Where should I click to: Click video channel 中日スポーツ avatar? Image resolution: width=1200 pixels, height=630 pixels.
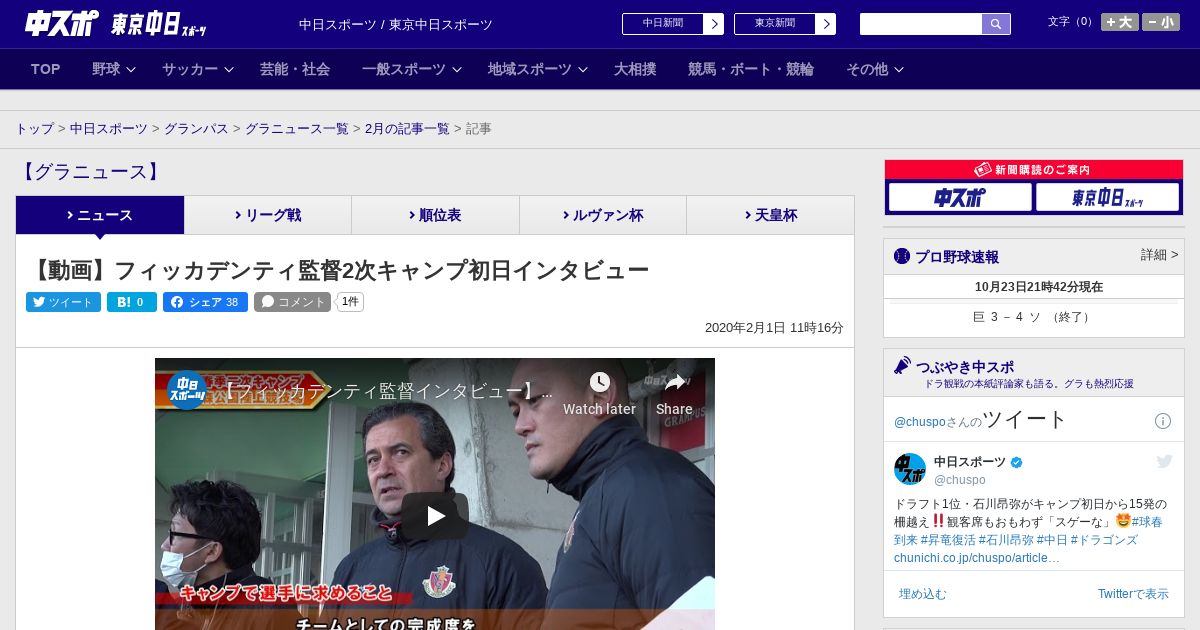pos(187,390)
